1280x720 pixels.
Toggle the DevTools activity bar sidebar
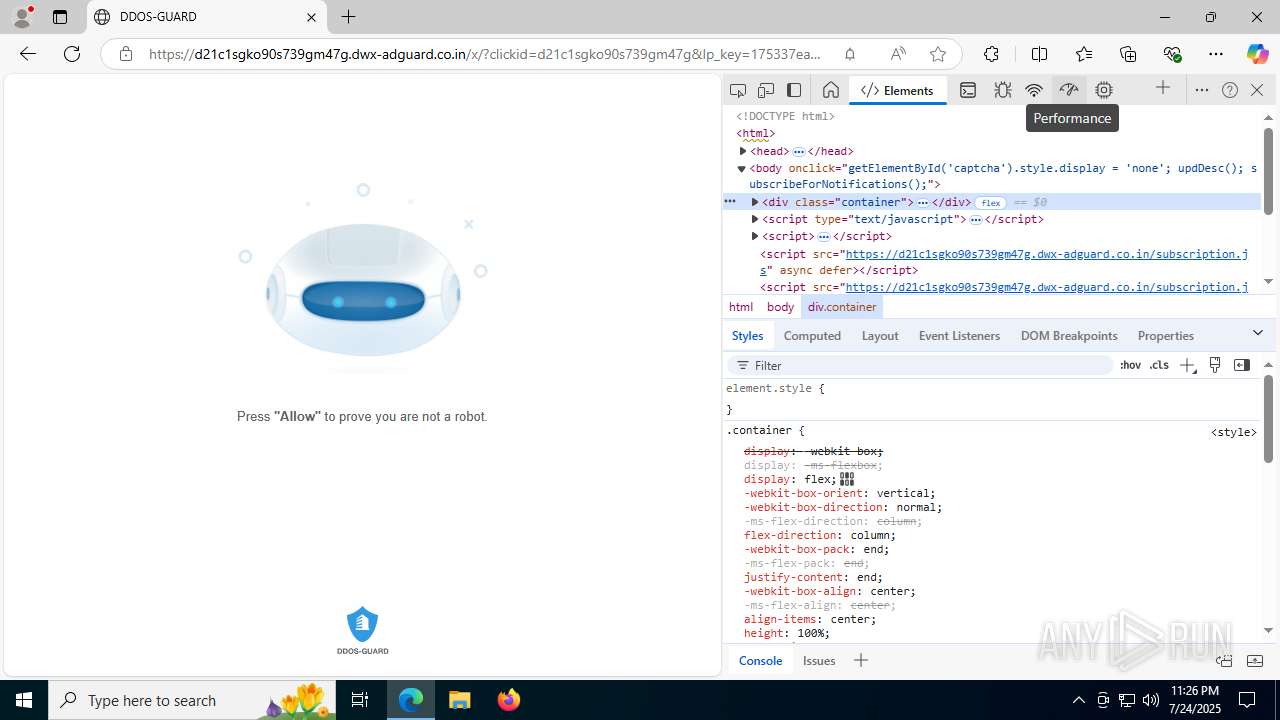coord(794,90)
